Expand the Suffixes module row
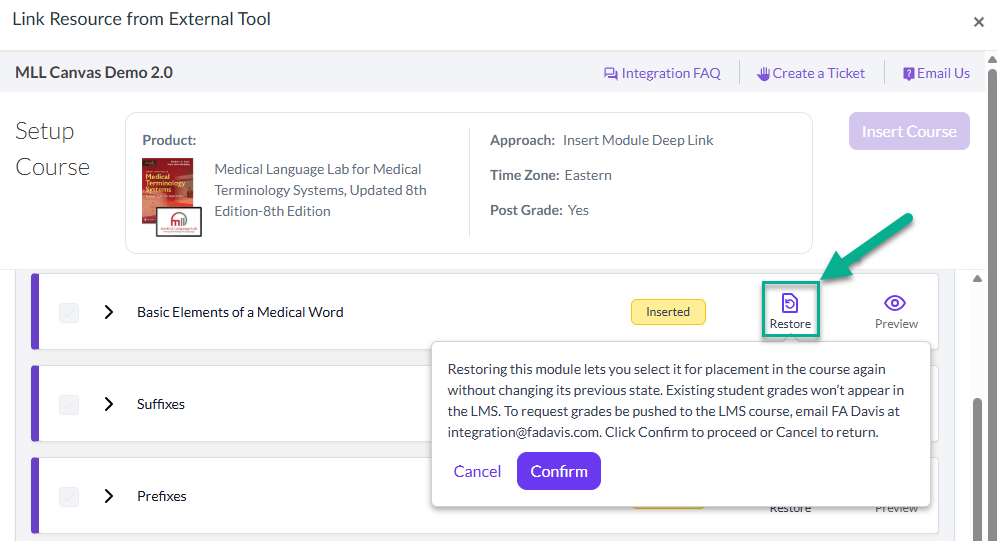Screen dimensions: 997x541 pyautogui.click(x=109, y=404)
